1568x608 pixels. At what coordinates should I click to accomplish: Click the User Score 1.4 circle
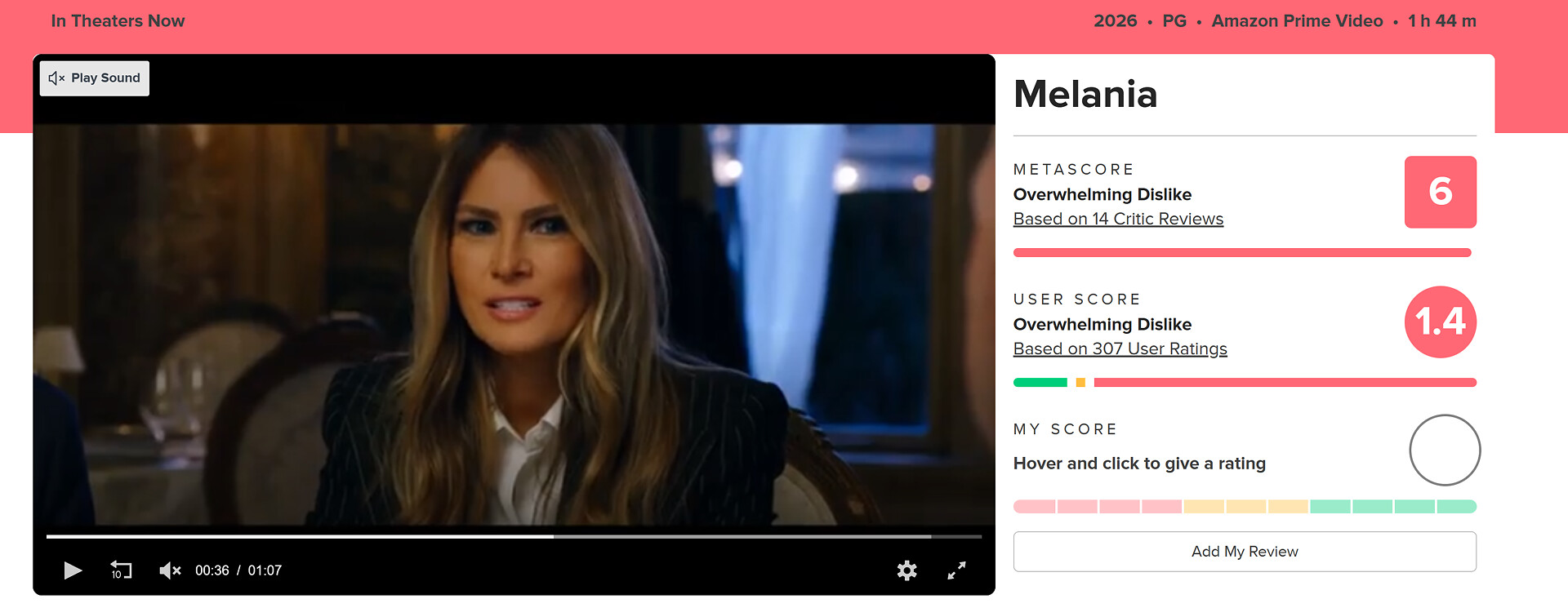[1440, 322]
